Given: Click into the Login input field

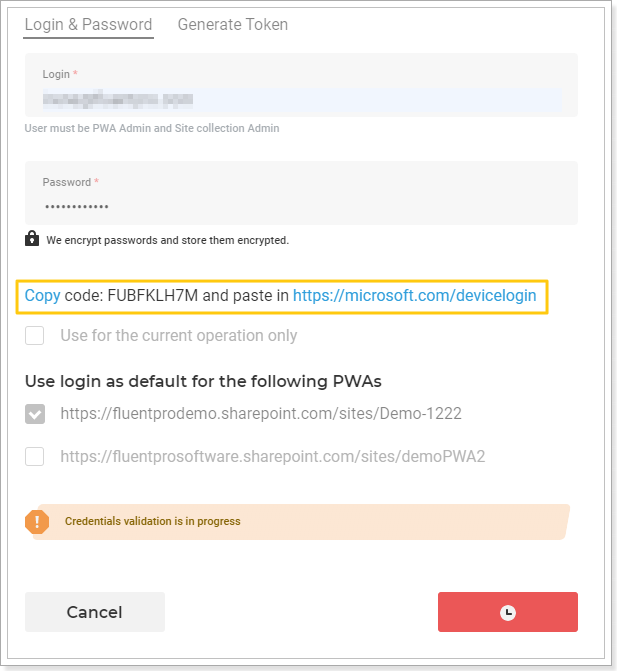Looking at the screenshot, I should point(302,100).
